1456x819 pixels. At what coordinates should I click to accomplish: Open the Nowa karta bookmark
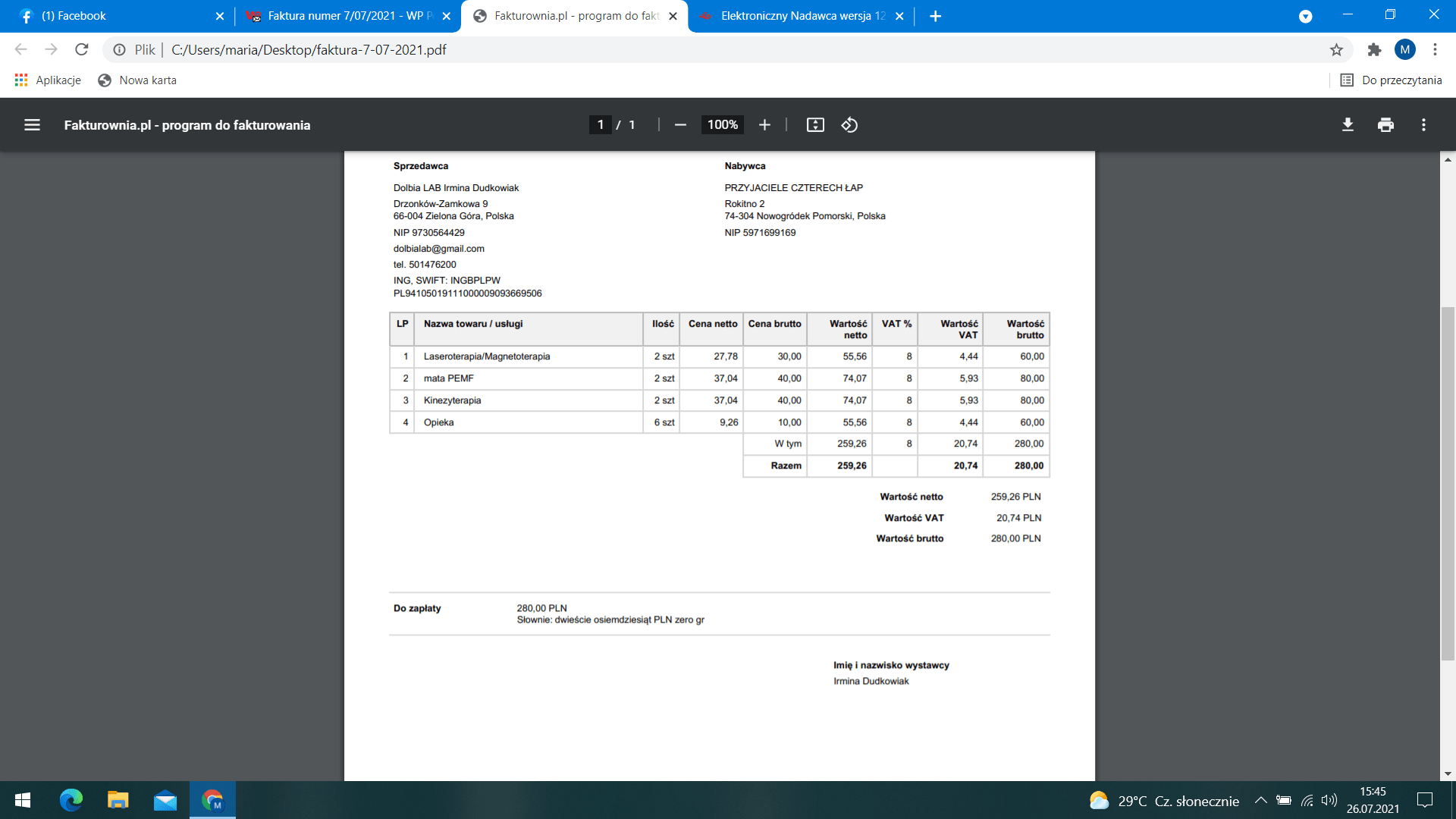coord(137,80)
